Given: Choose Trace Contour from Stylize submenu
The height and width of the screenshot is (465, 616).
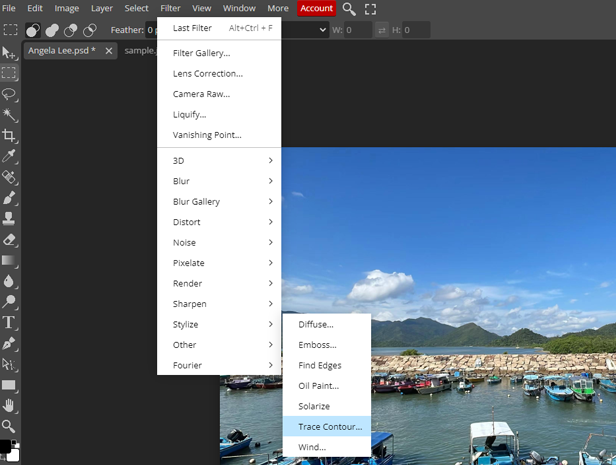Looking at the screenshot, I should pos(330,427).
